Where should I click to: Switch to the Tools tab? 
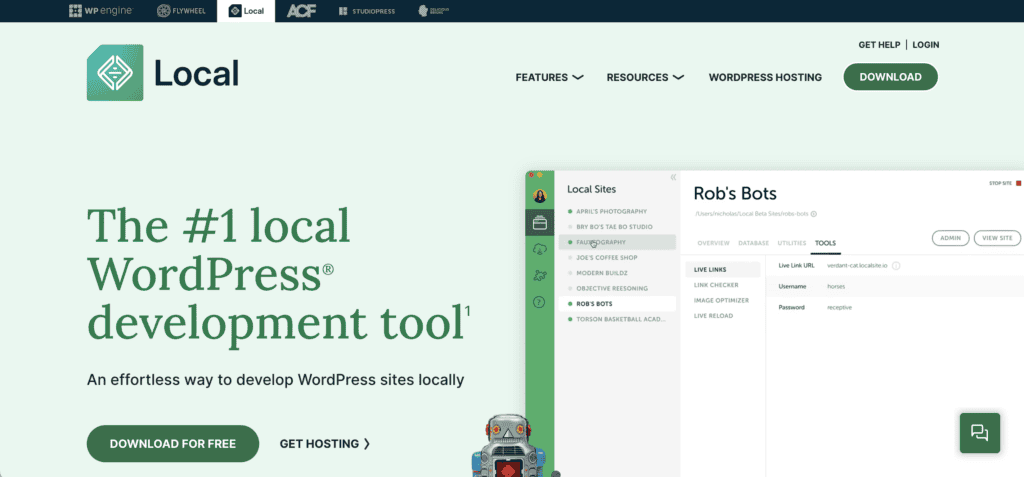[x=825, y=243]
